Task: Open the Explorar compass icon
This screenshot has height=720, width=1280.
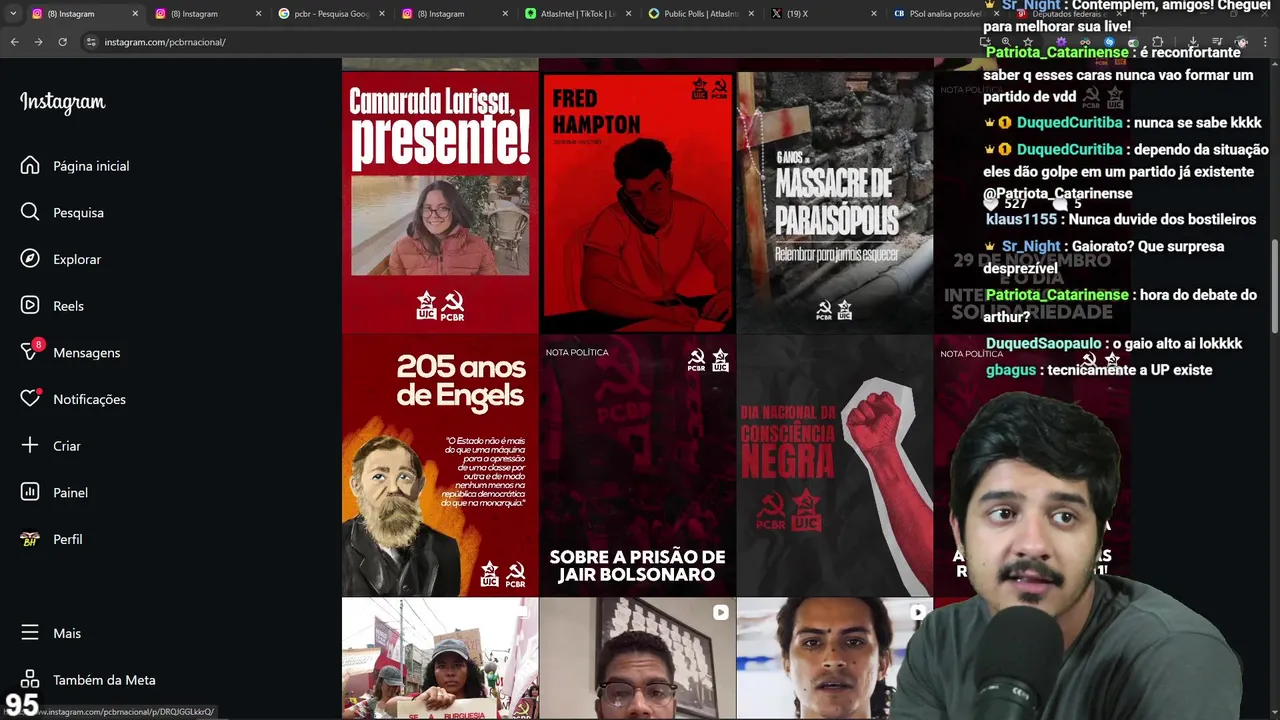Action: (x=30, y=259)
